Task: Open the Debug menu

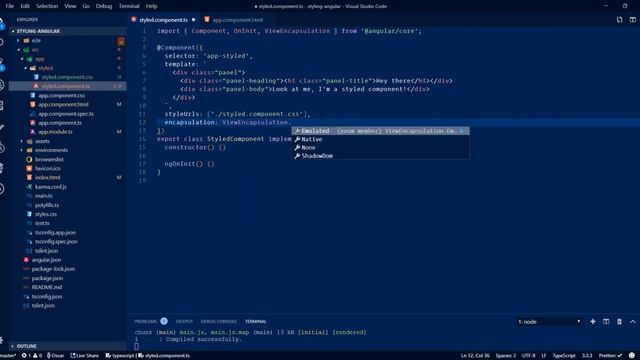Action: click(x=104, y=6)
